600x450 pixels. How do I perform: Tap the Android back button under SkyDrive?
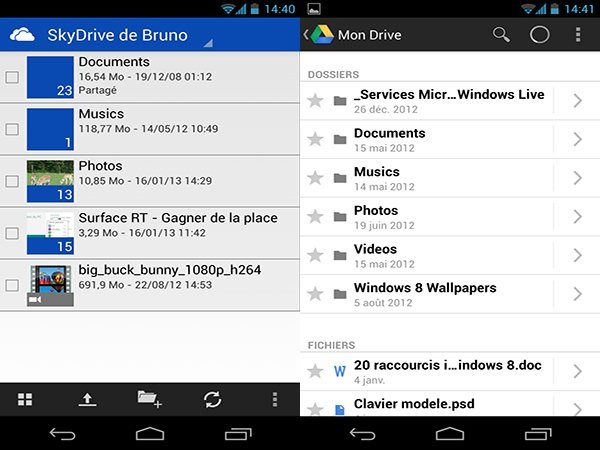pos(62,434)
